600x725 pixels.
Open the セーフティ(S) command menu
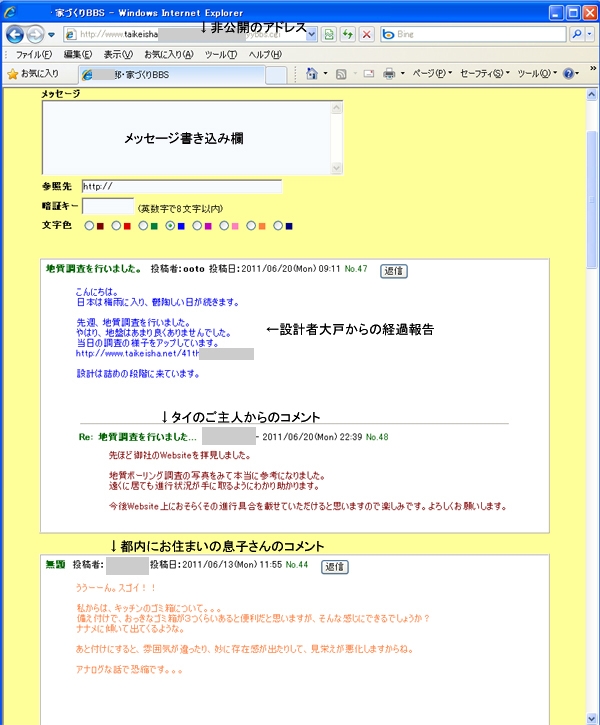click(x=484, y=74)
